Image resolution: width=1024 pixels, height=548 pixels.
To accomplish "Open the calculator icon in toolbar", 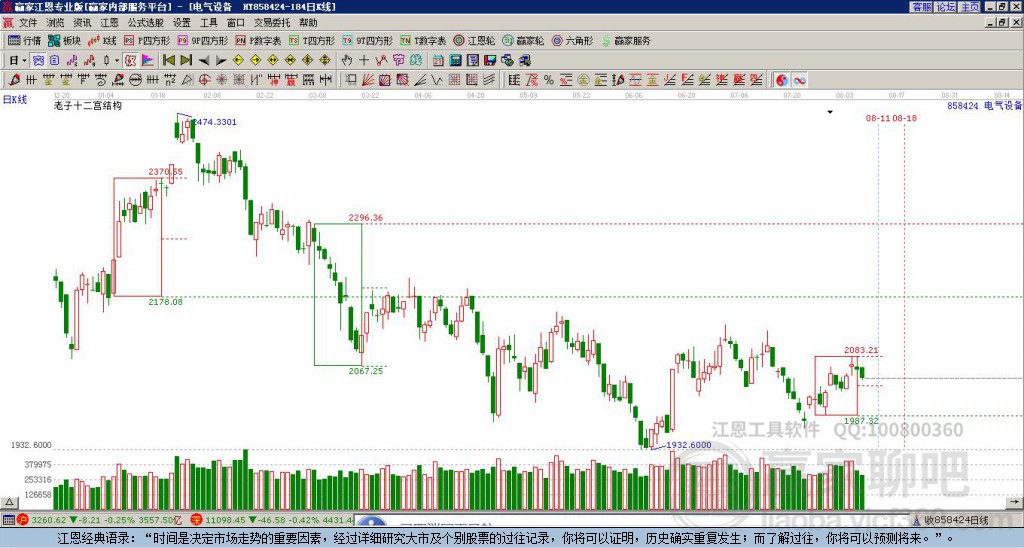I will 455,60.
